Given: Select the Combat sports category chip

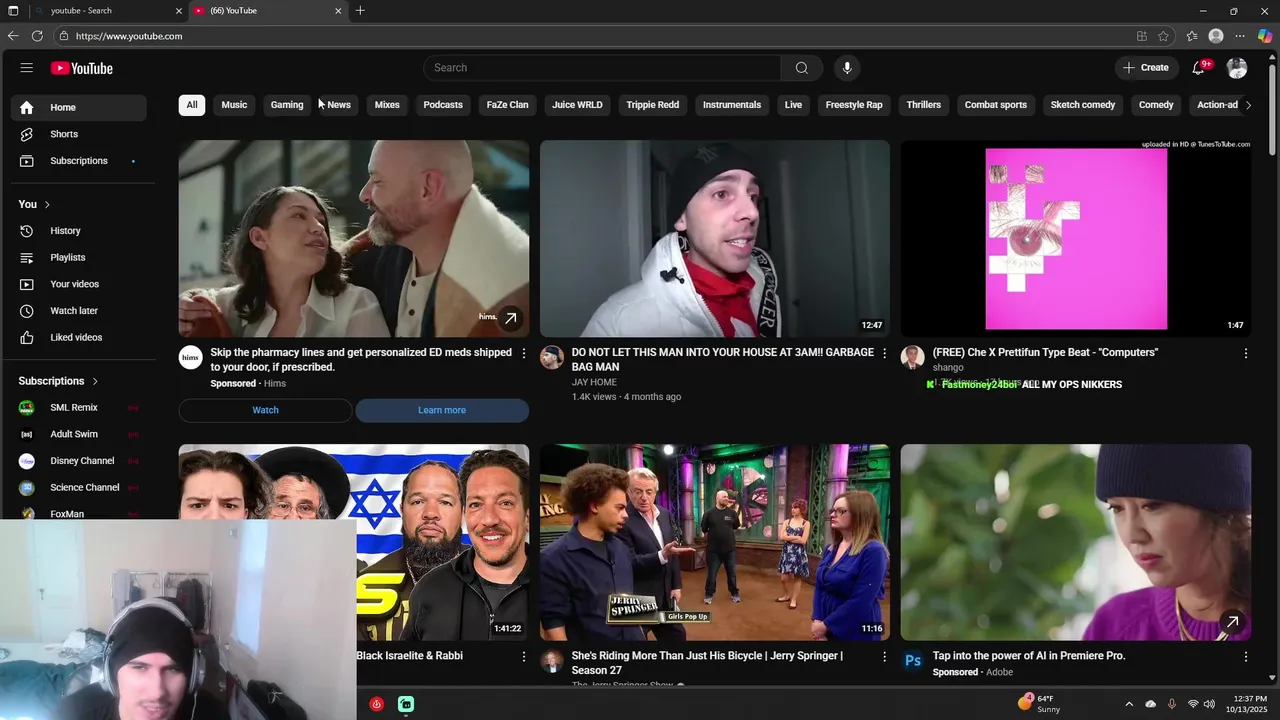Looking at the screenshot, I should (x=996, y=105).
